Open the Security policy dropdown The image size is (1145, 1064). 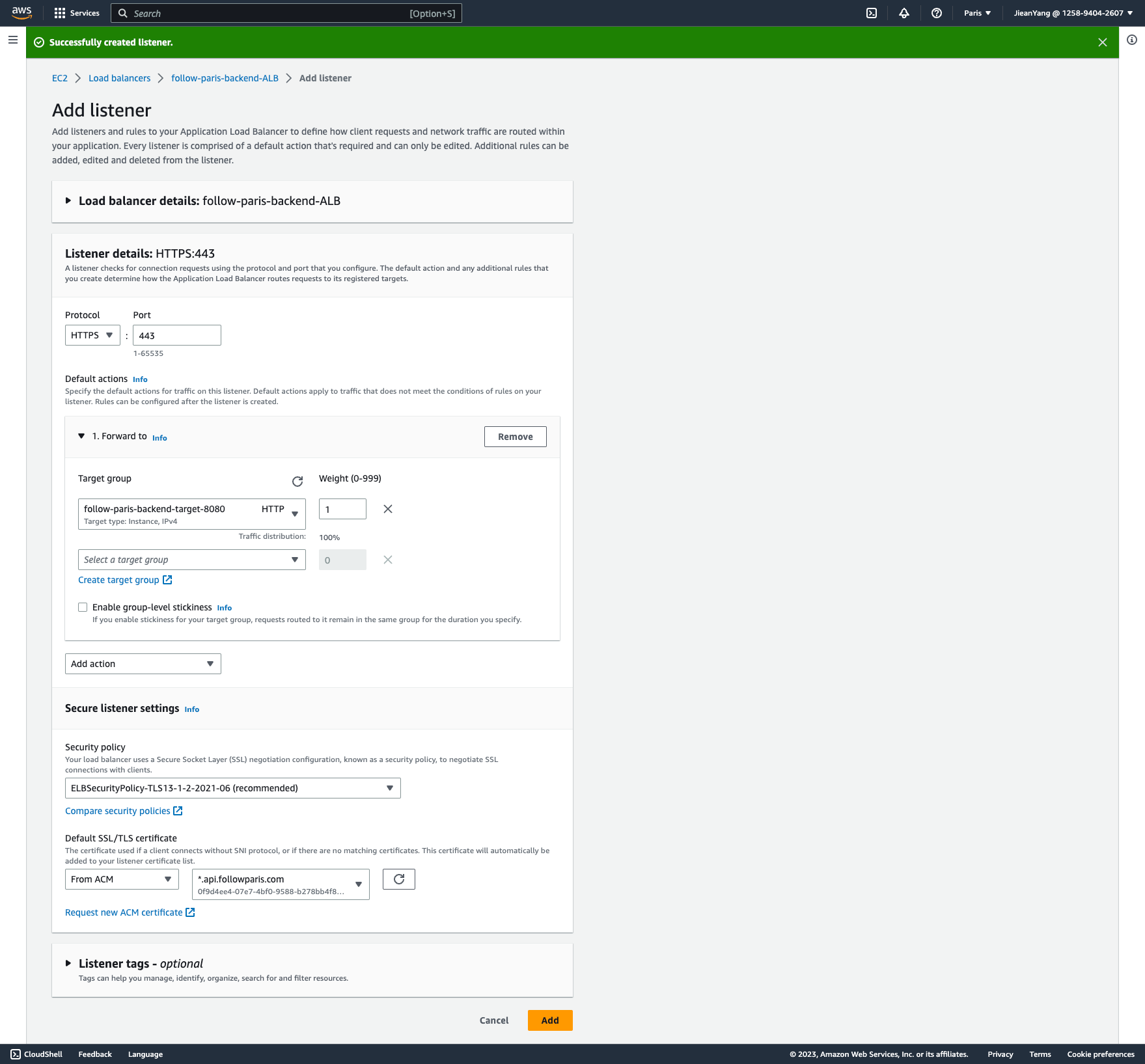tap(233, 788)
